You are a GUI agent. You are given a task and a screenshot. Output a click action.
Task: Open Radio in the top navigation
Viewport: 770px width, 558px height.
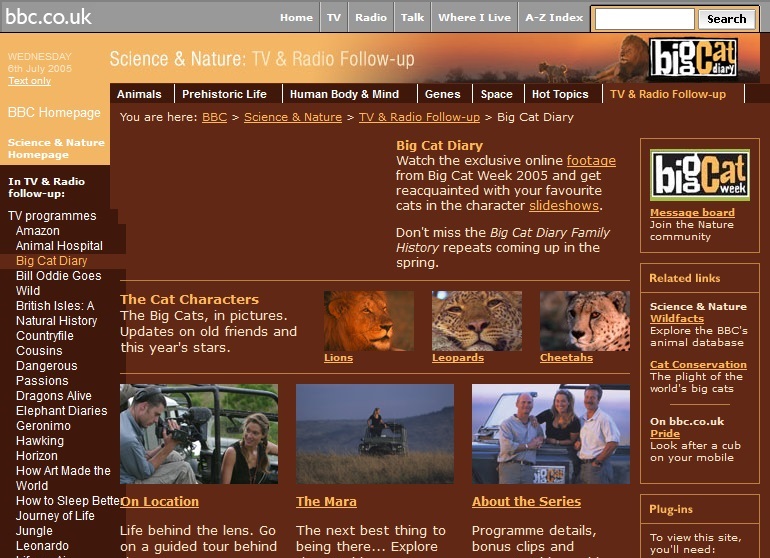coord(371,17)
